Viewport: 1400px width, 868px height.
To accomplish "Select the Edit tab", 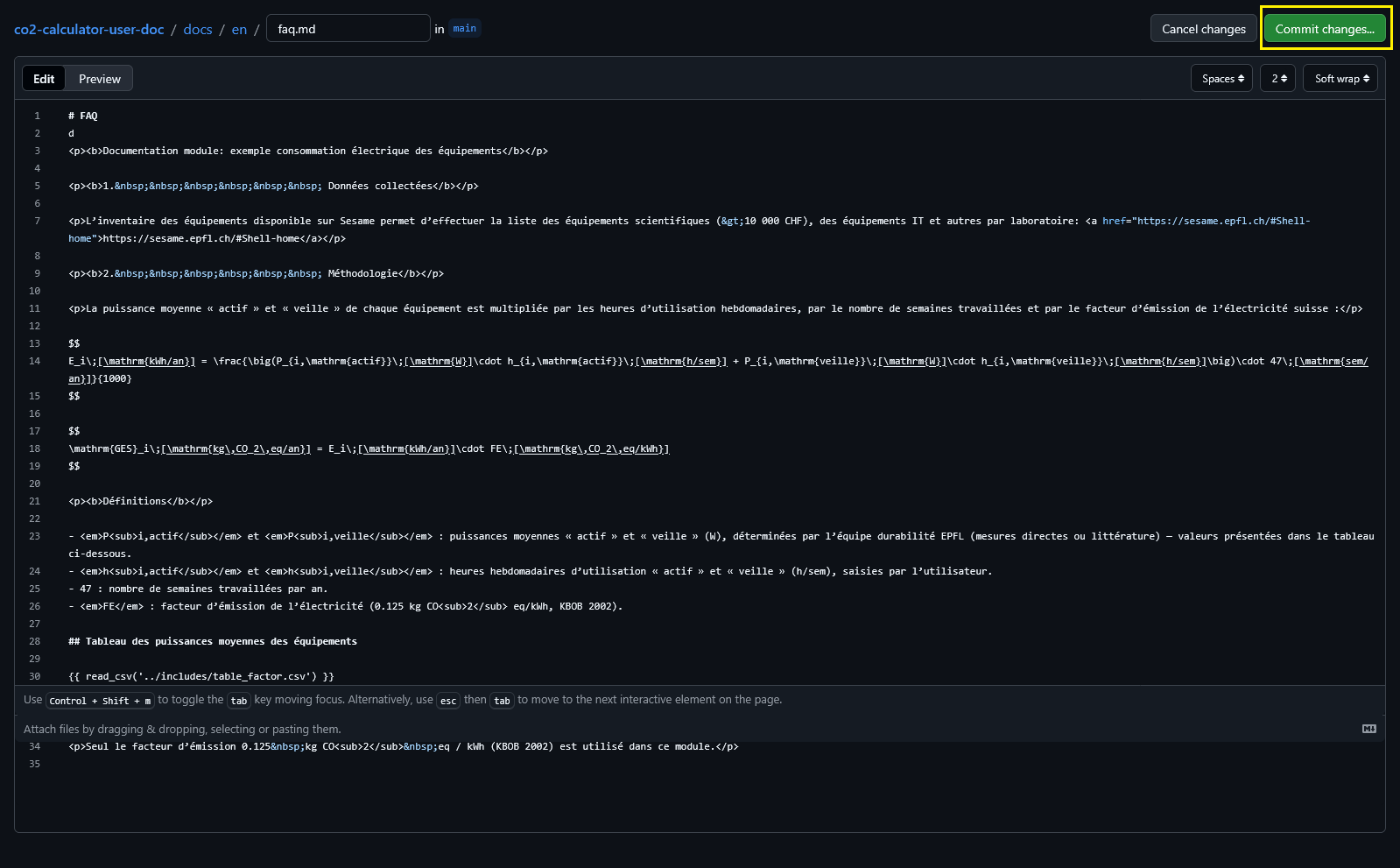I will (x=44, y=79).
